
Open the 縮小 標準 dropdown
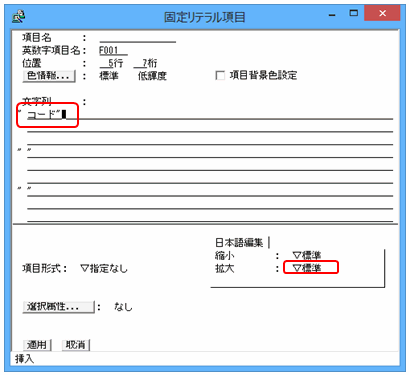pos(307,256)
